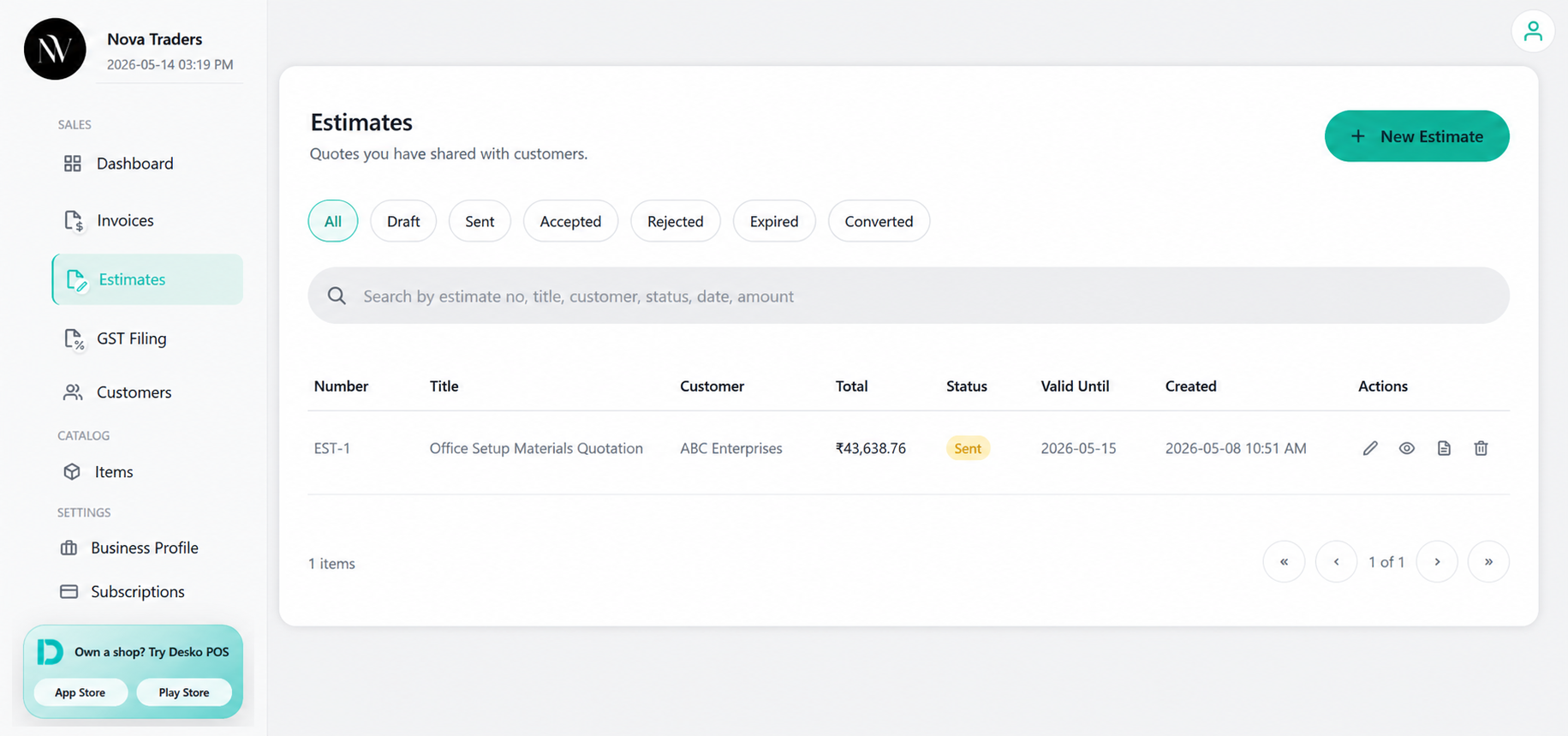The image size is (1568, 736).
Task: Select the Sent filter tab
Action: (x=480, y=221)
